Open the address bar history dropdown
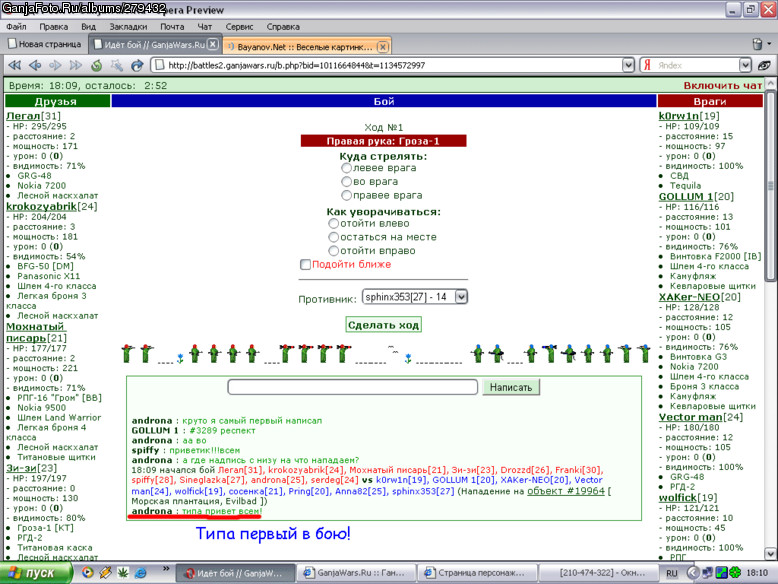 point(628,65)
